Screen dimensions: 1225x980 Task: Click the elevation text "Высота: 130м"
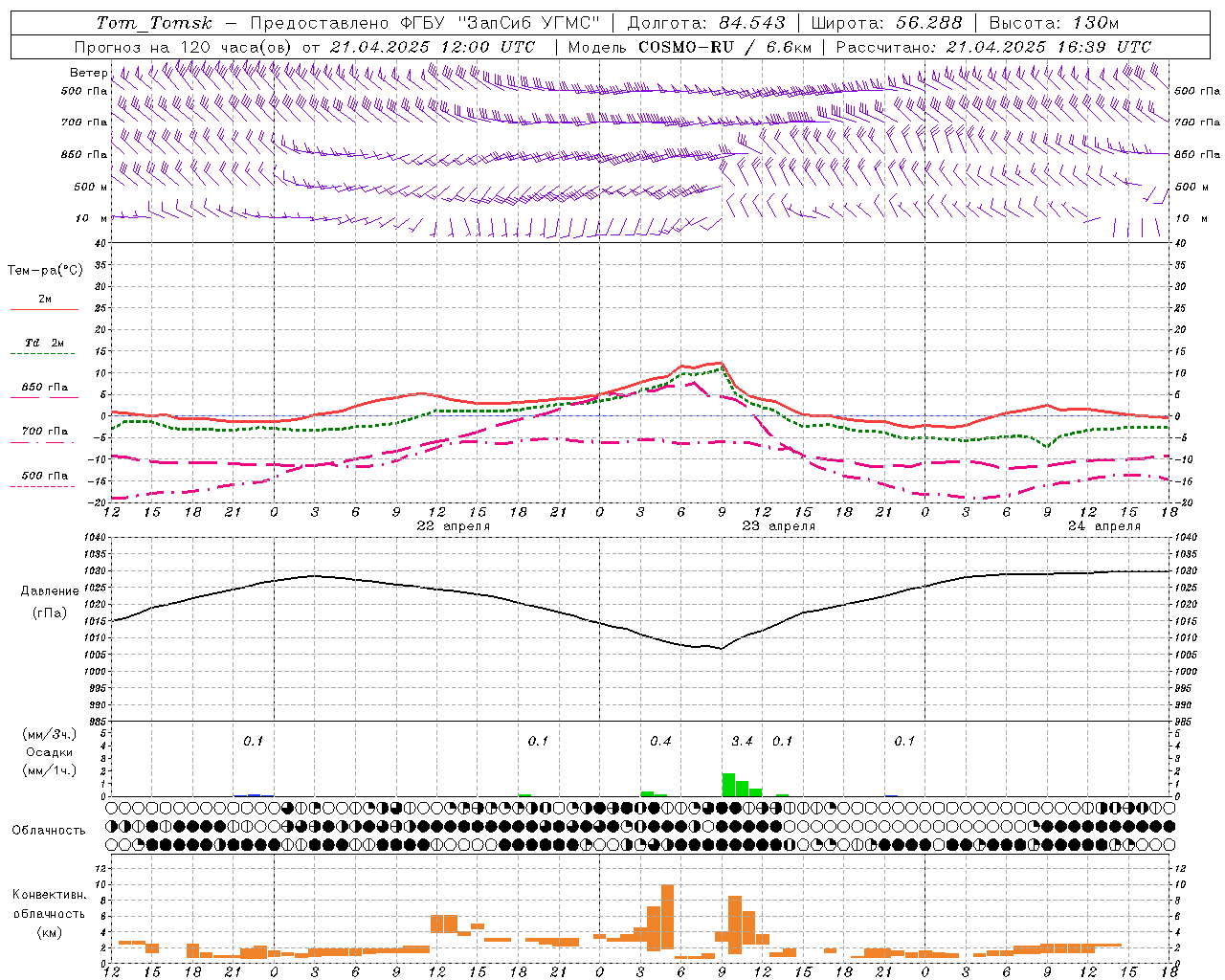(x=1054, y=23)
